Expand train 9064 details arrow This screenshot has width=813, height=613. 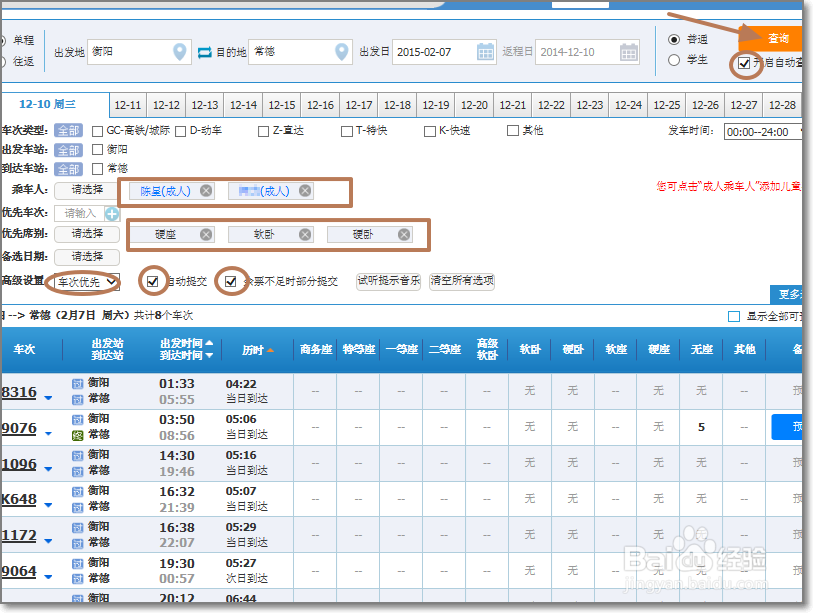48,577
